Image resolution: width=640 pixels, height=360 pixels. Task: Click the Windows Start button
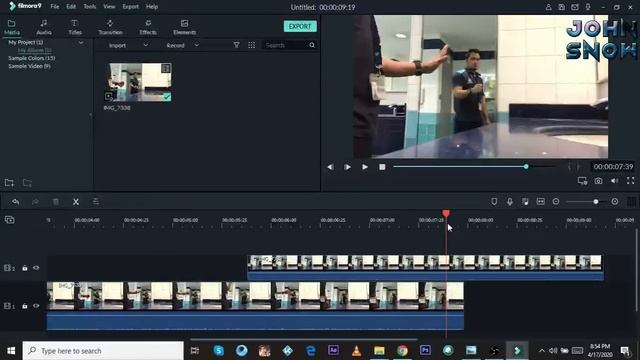(11, 351)
